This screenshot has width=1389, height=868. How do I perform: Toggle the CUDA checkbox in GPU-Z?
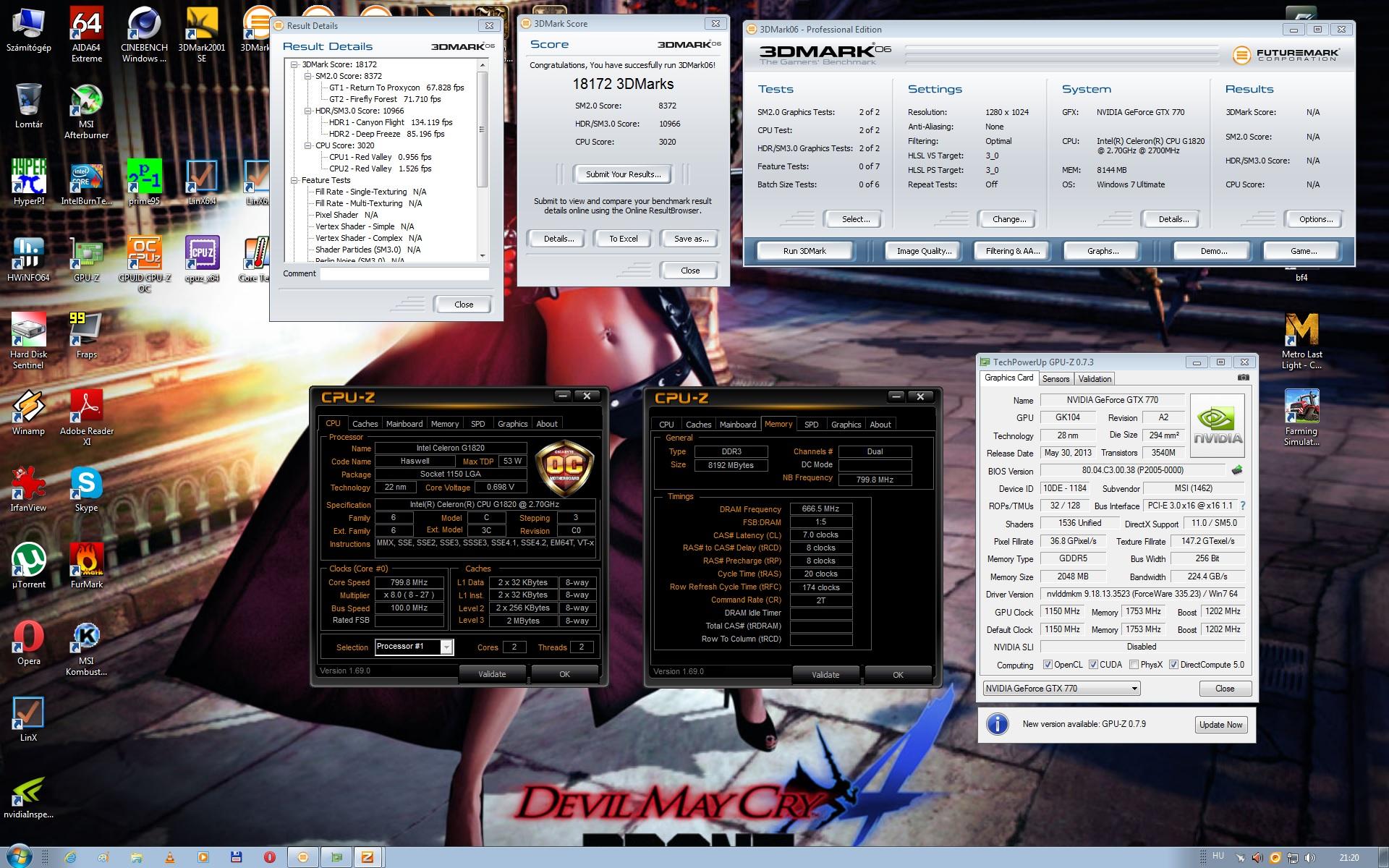tap(1093, 665)
